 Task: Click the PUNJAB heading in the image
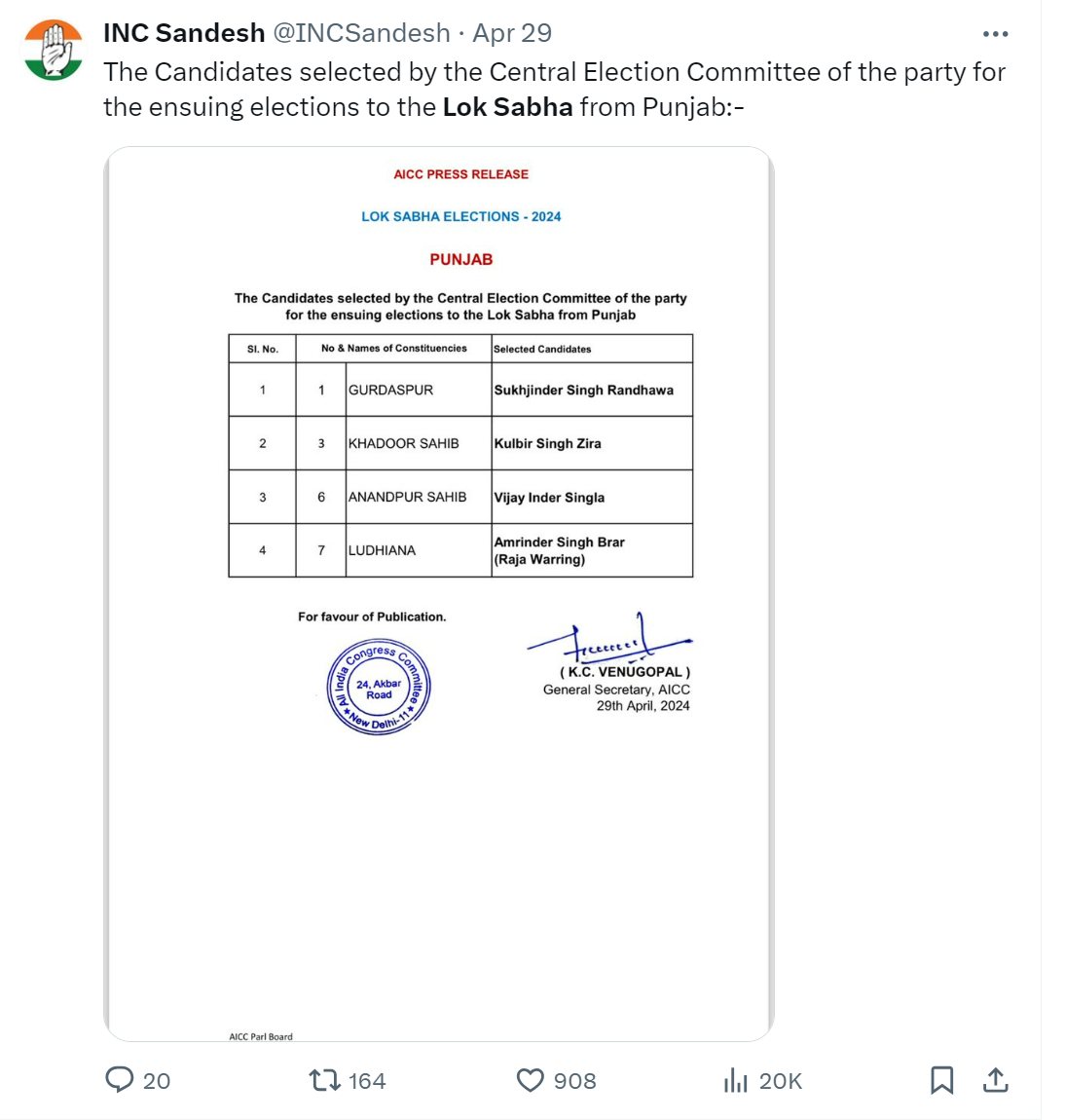pos(461,259)
